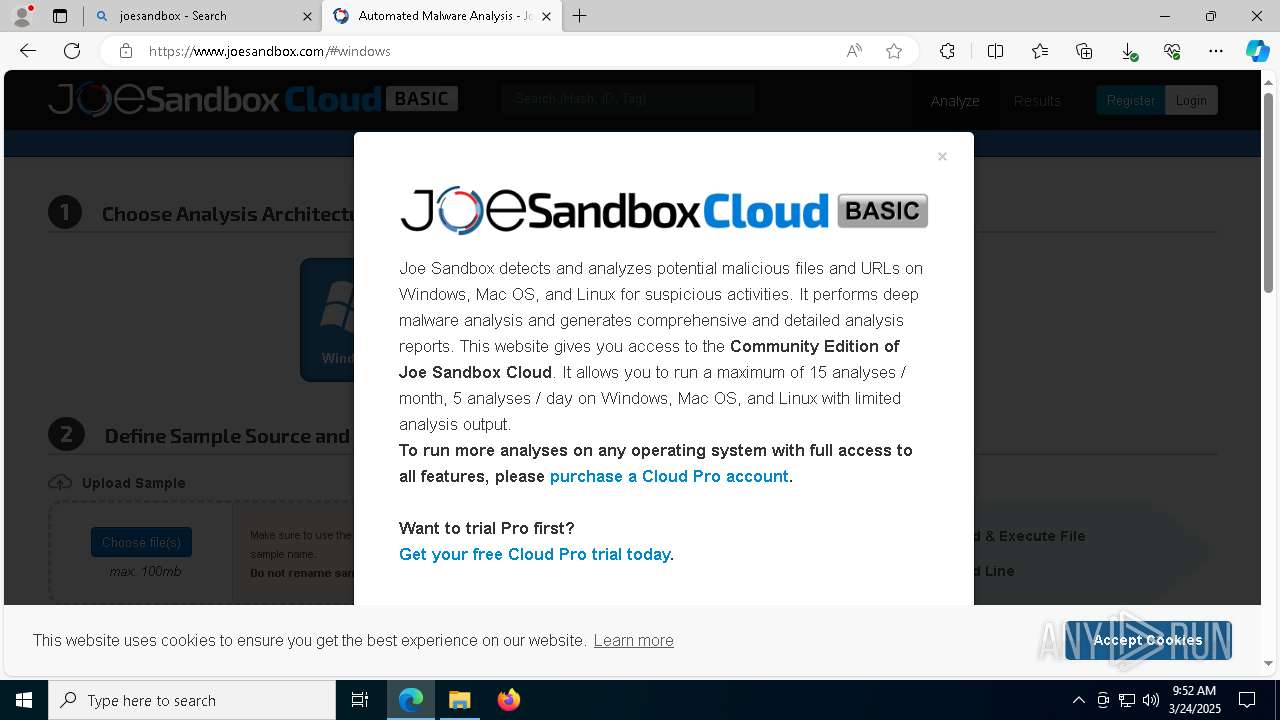Open File Explorer from taskbar
This screenshot has height=720, width=1280.
(x=459, y=700)
